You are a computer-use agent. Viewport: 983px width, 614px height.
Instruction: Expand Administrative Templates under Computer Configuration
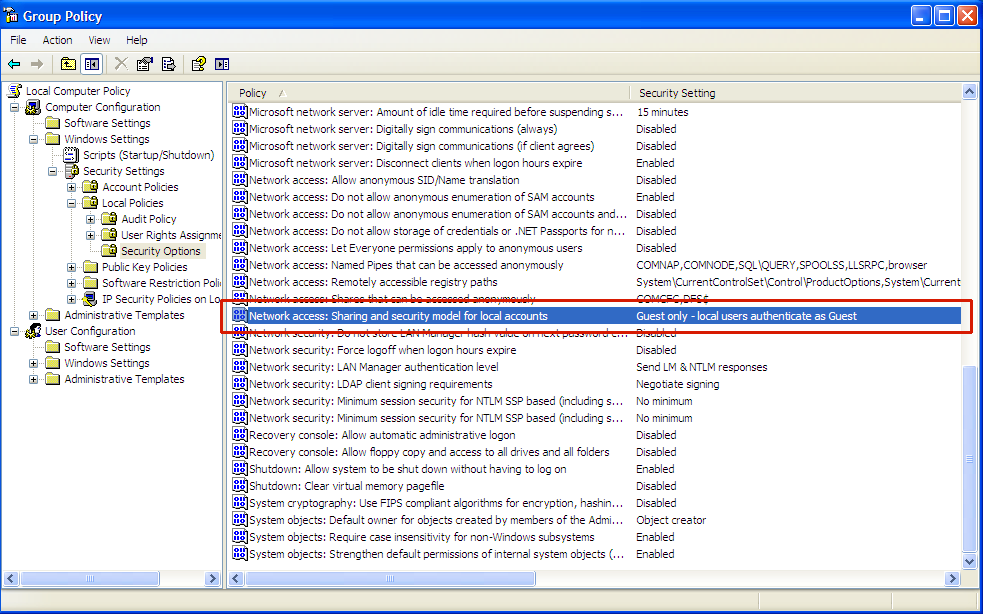pos(33,315)
